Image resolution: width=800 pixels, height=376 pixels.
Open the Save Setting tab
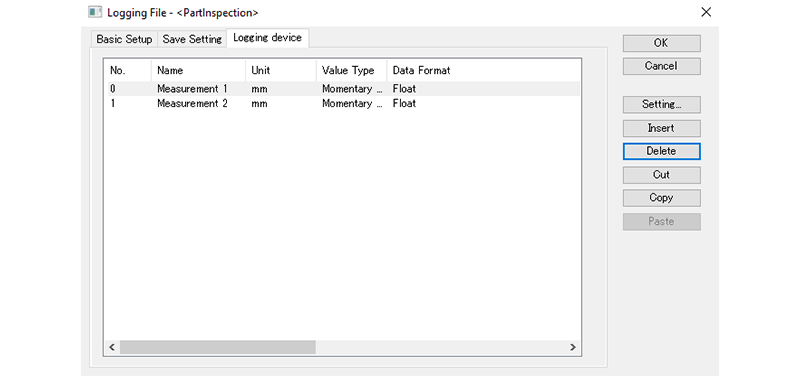pos(192,39)
